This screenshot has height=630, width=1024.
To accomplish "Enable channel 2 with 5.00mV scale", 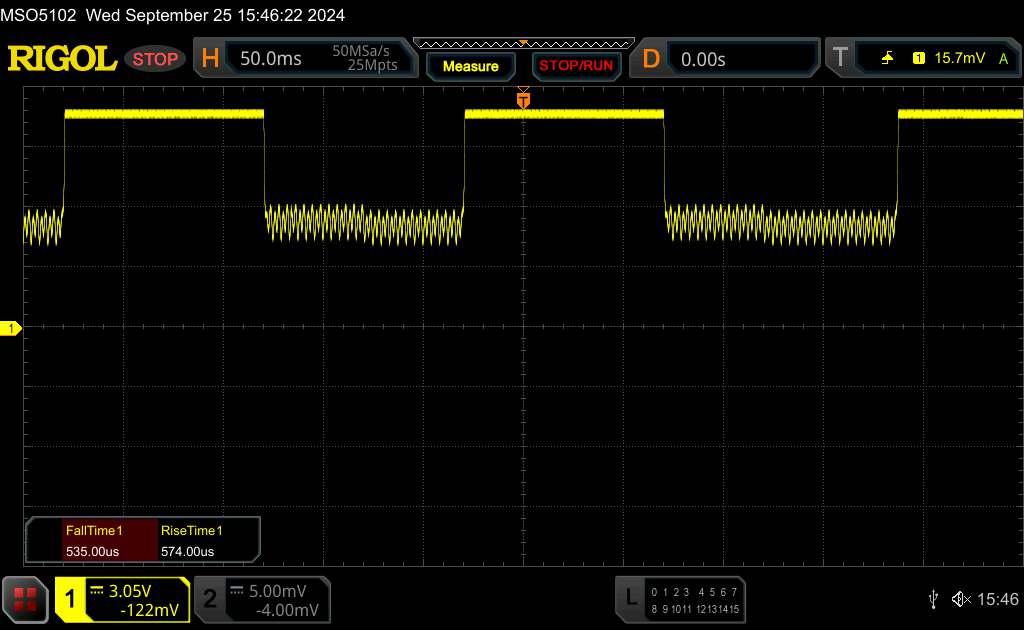I will (x=261, y=599).
